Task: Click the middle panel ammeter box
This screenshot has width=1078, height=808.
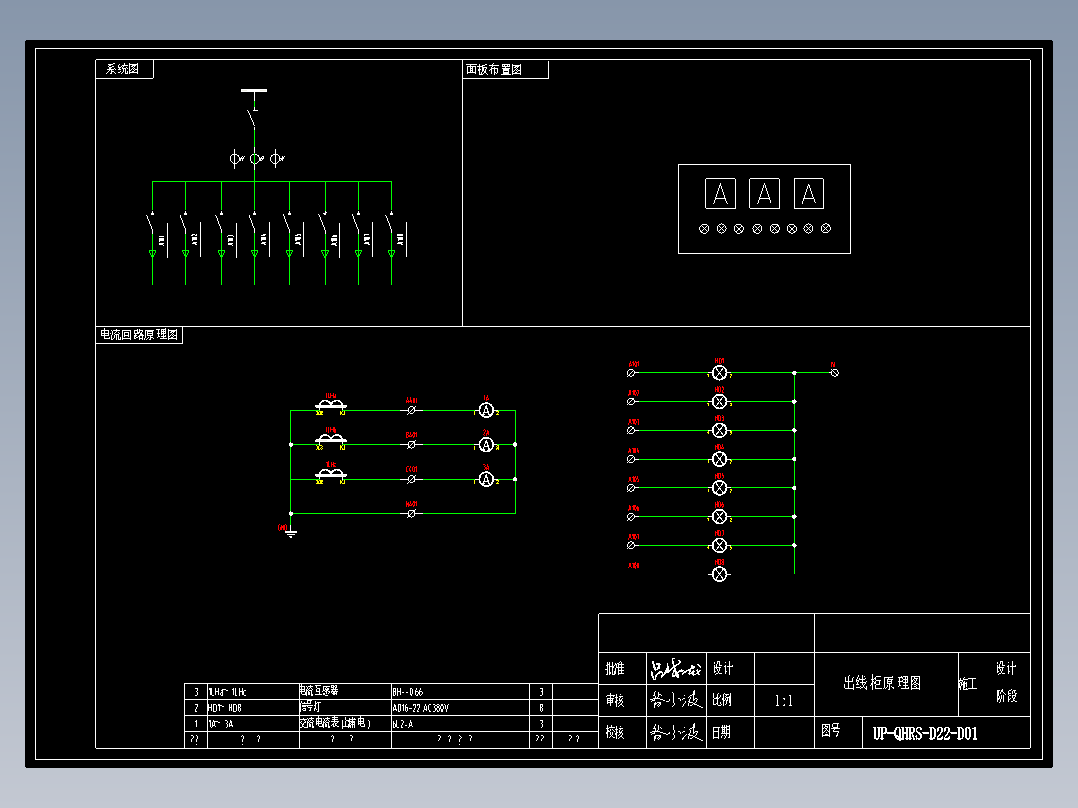Action: [x=764, y=193]
